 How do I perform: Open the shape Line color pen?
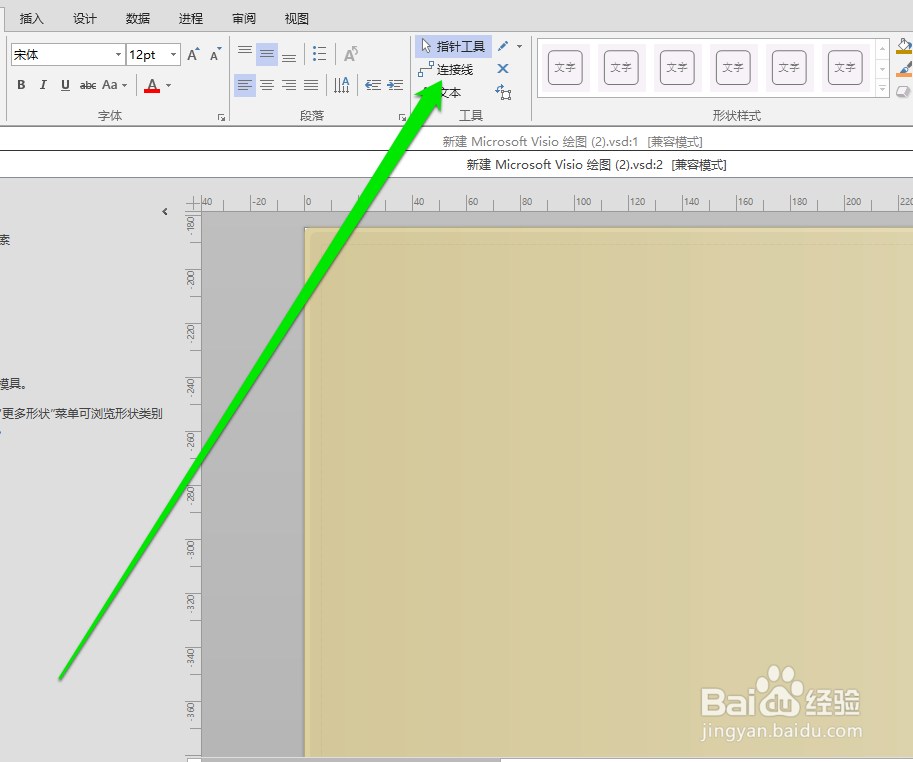coord(904,69)
